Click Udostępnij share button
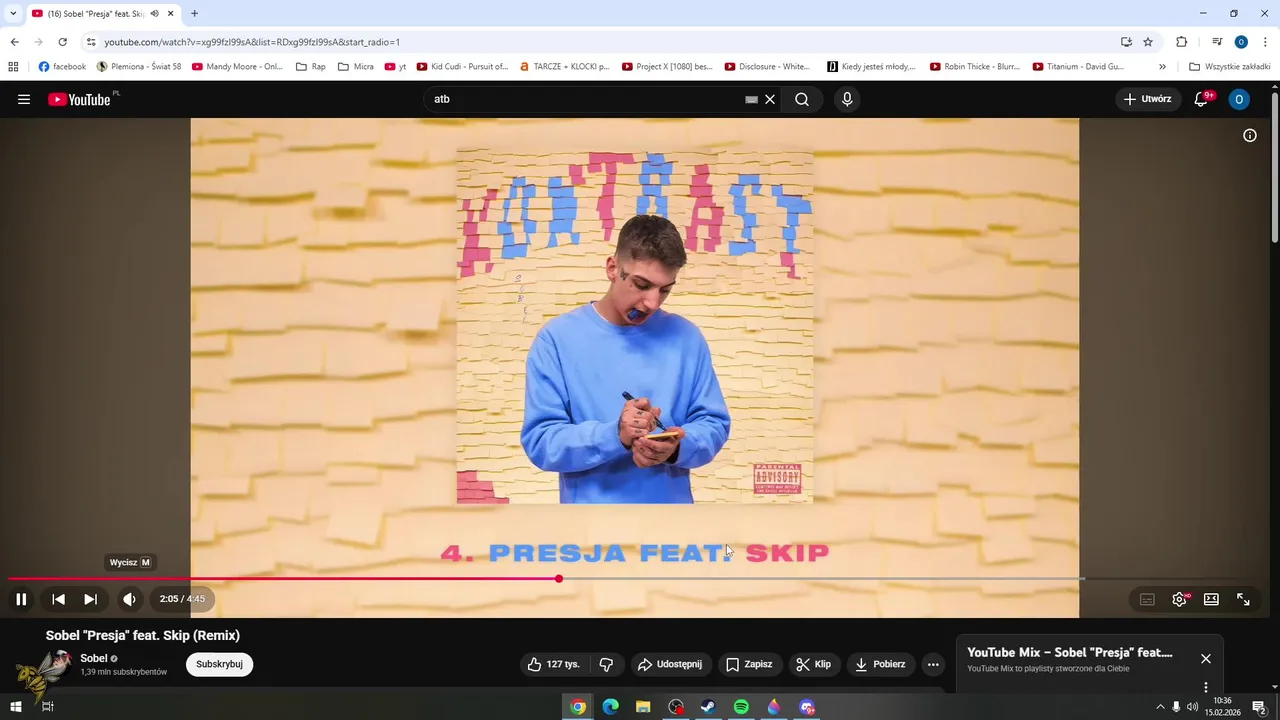 point(670,664)
